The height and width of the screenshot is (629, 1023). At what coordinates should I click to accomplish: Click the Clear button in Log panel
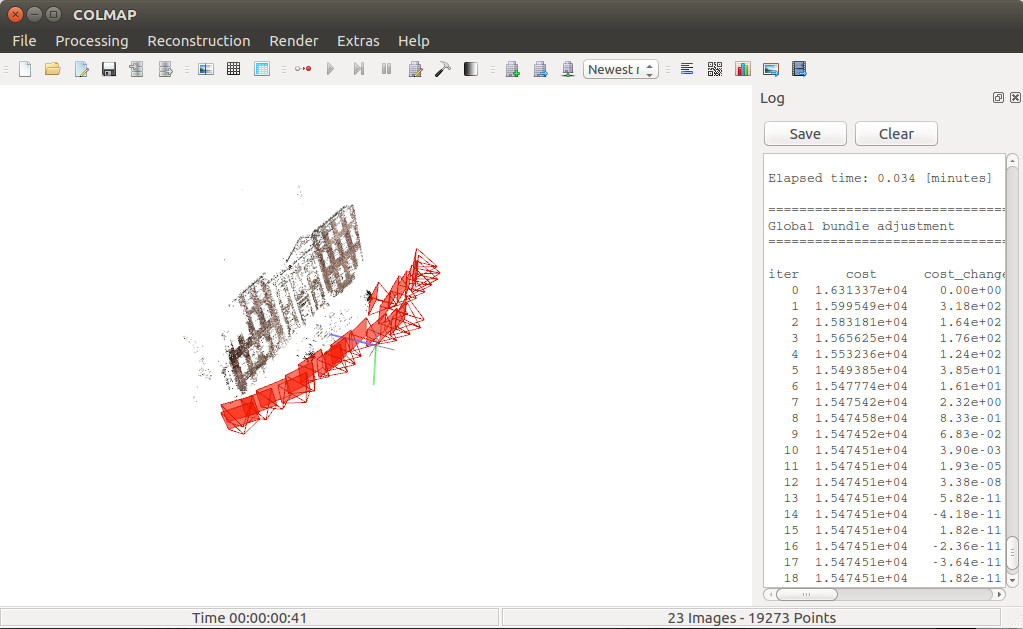pyautogui.click(x=896, y=134)
